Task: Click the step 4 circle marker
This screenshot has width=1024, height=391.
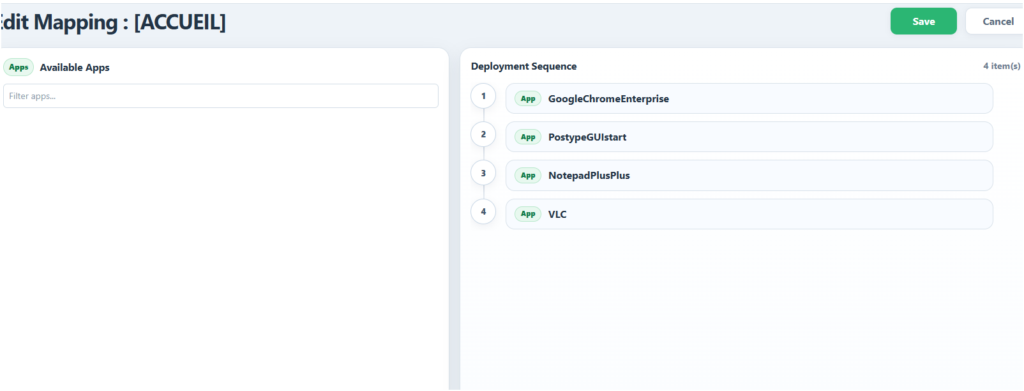Action: tap(483, 211)
